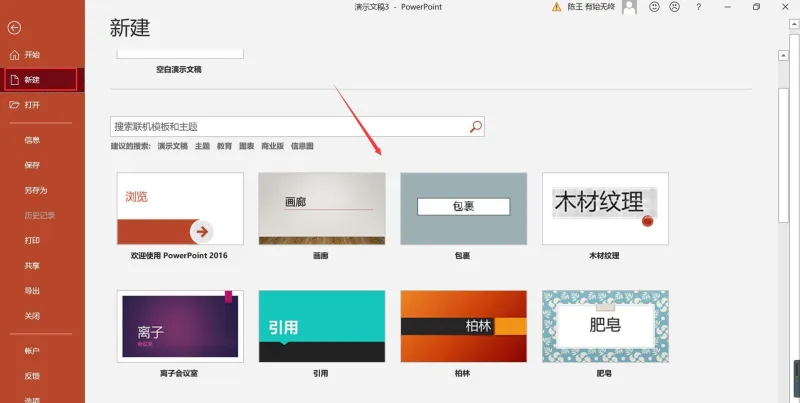This screenshot has width=800, height=403.
Task: Click the yellow warning icon in title bar
Action: (x=556, y=7)
